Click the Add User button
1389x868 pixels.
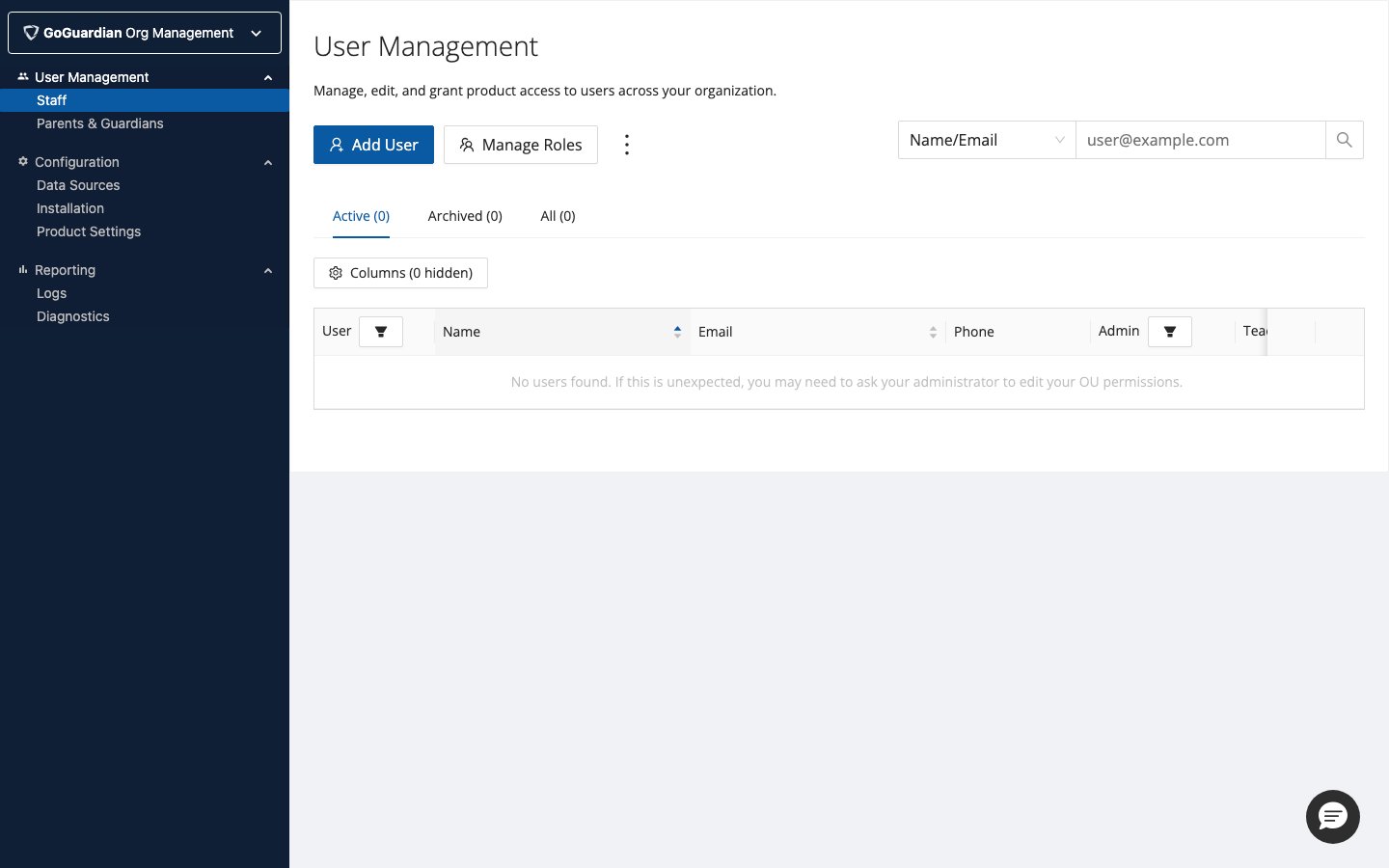(x=373, y=145)
